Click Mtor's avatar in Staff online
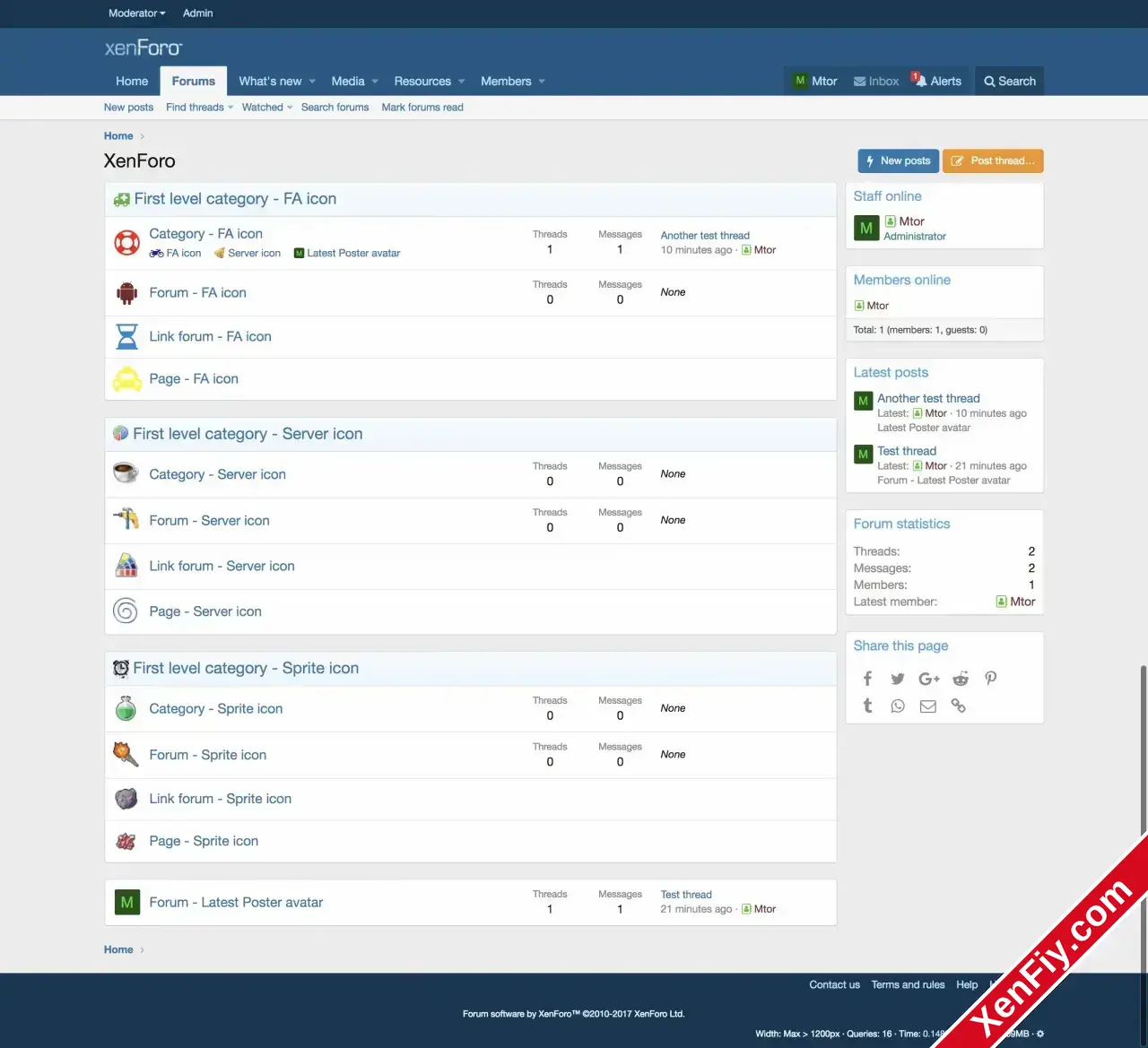 coord(866,228)
